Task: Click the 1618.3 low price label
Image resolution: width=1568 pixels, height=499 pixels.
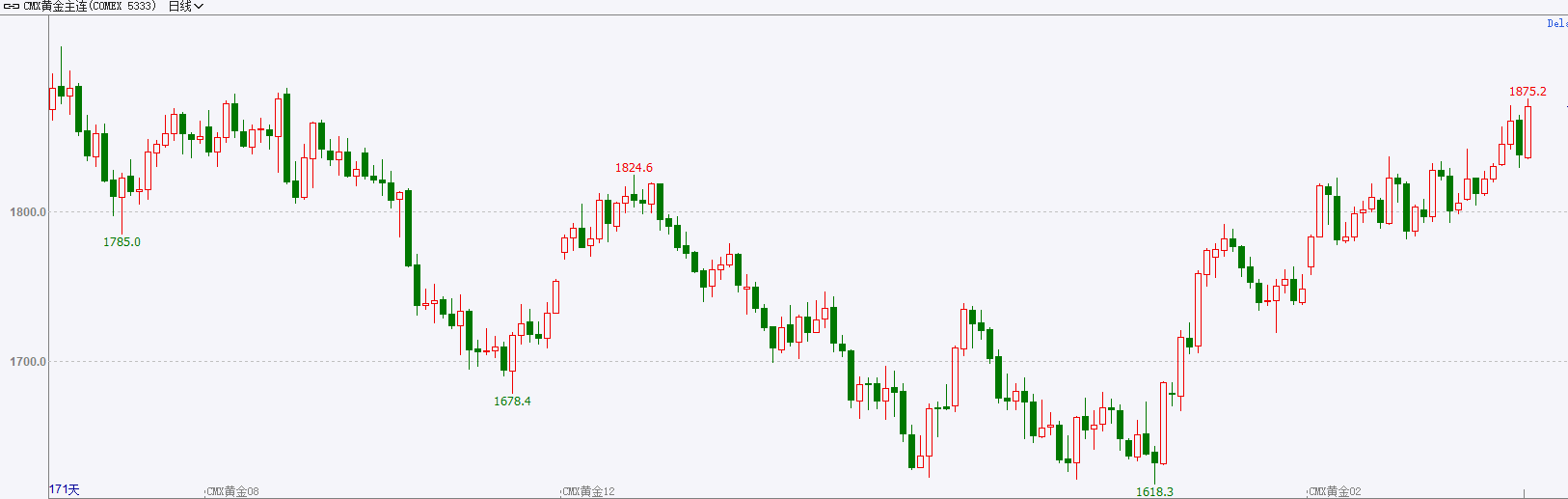Action: click(x=1154, y=491)
